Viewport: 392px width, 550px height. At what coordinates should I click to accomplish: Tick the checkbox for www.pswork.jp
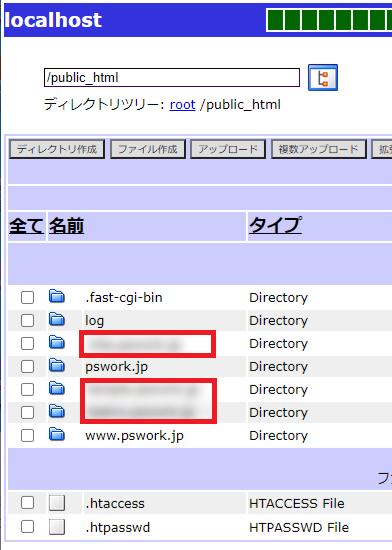pyautogui.click(x=27, y=436)
